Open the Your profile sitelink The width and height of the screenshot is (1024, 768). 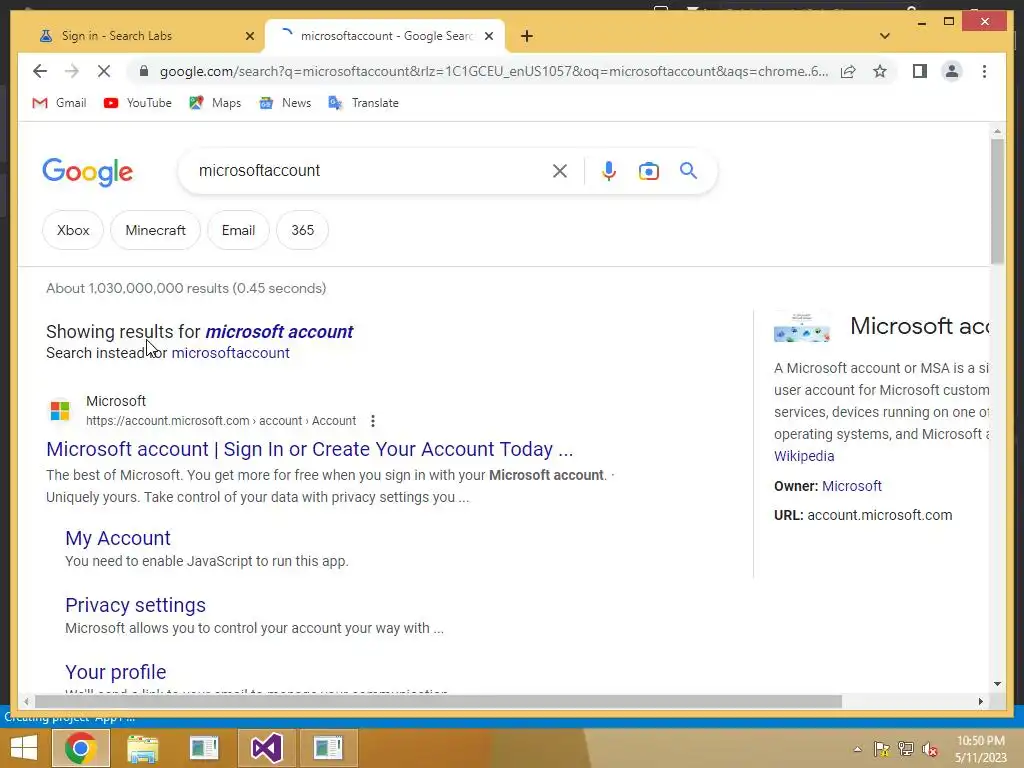(x=116, y=672)
